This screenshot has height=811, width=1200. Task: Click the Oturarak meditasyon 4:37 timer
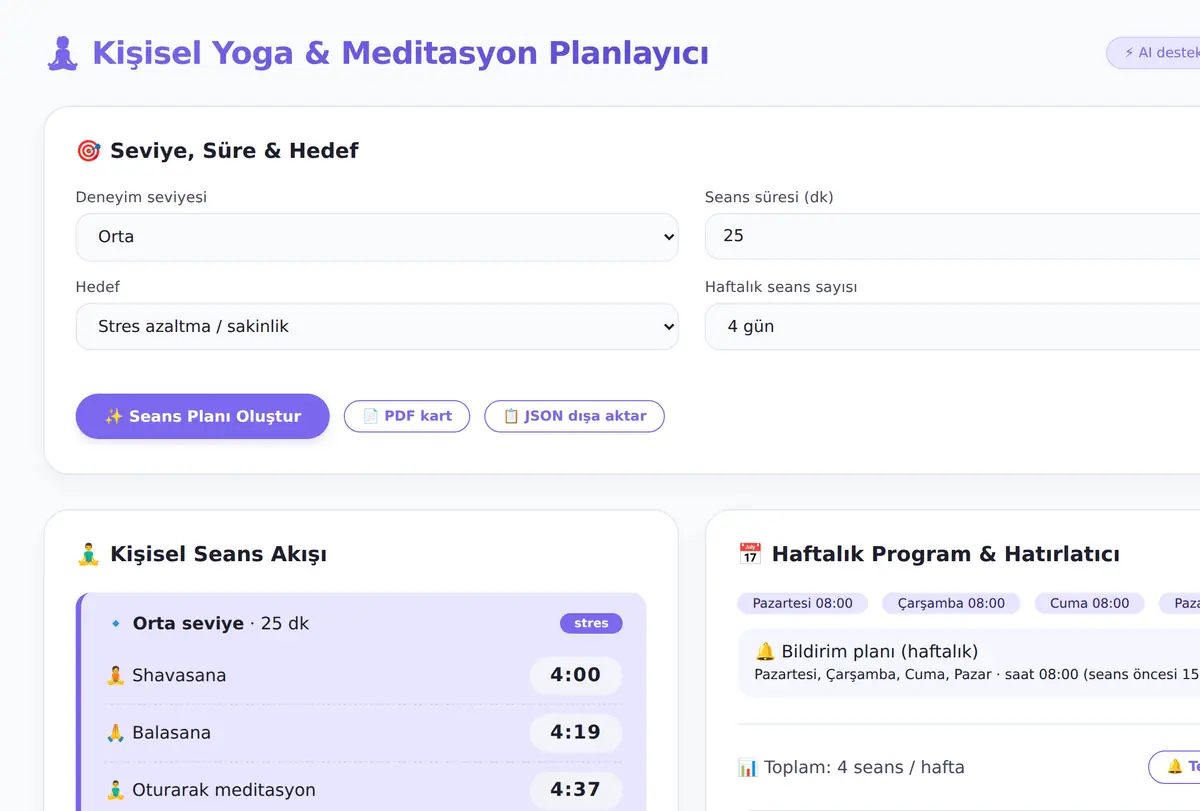(x=575, y=789)
